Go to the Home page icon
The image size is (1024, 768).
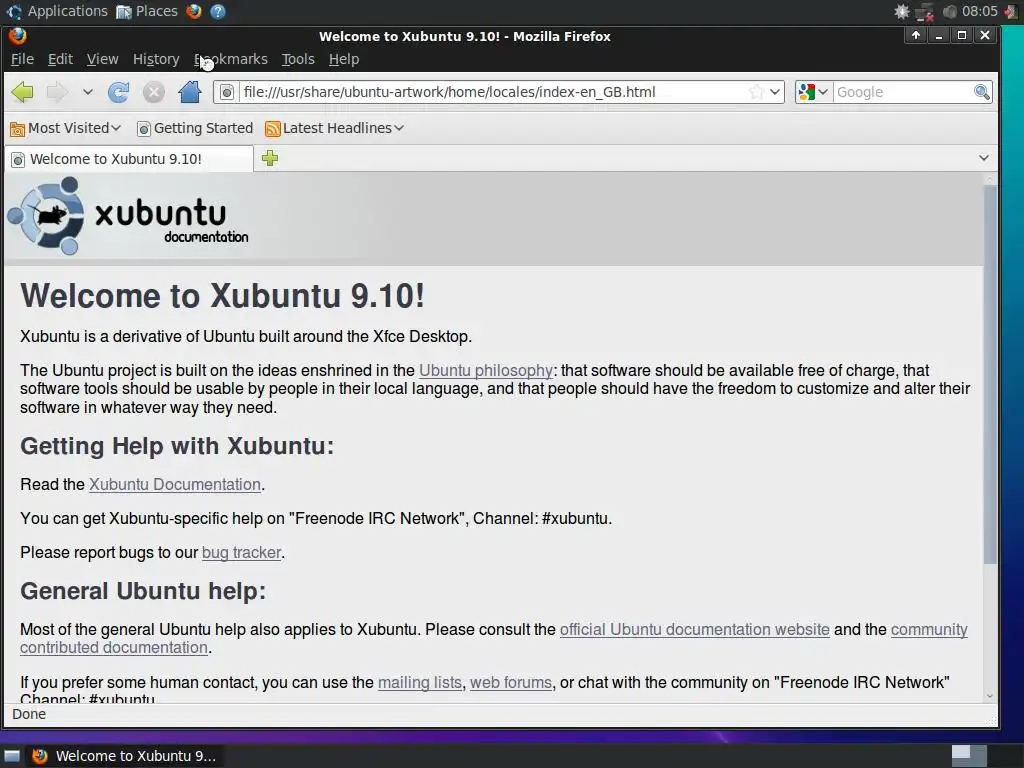pyautogui.click(x=190, y=92)
